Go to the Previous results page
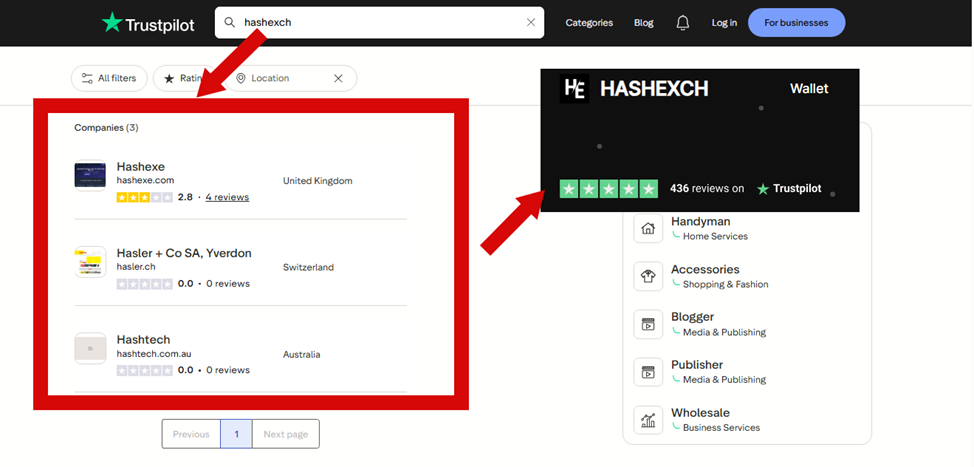 (x=191, y=434)
